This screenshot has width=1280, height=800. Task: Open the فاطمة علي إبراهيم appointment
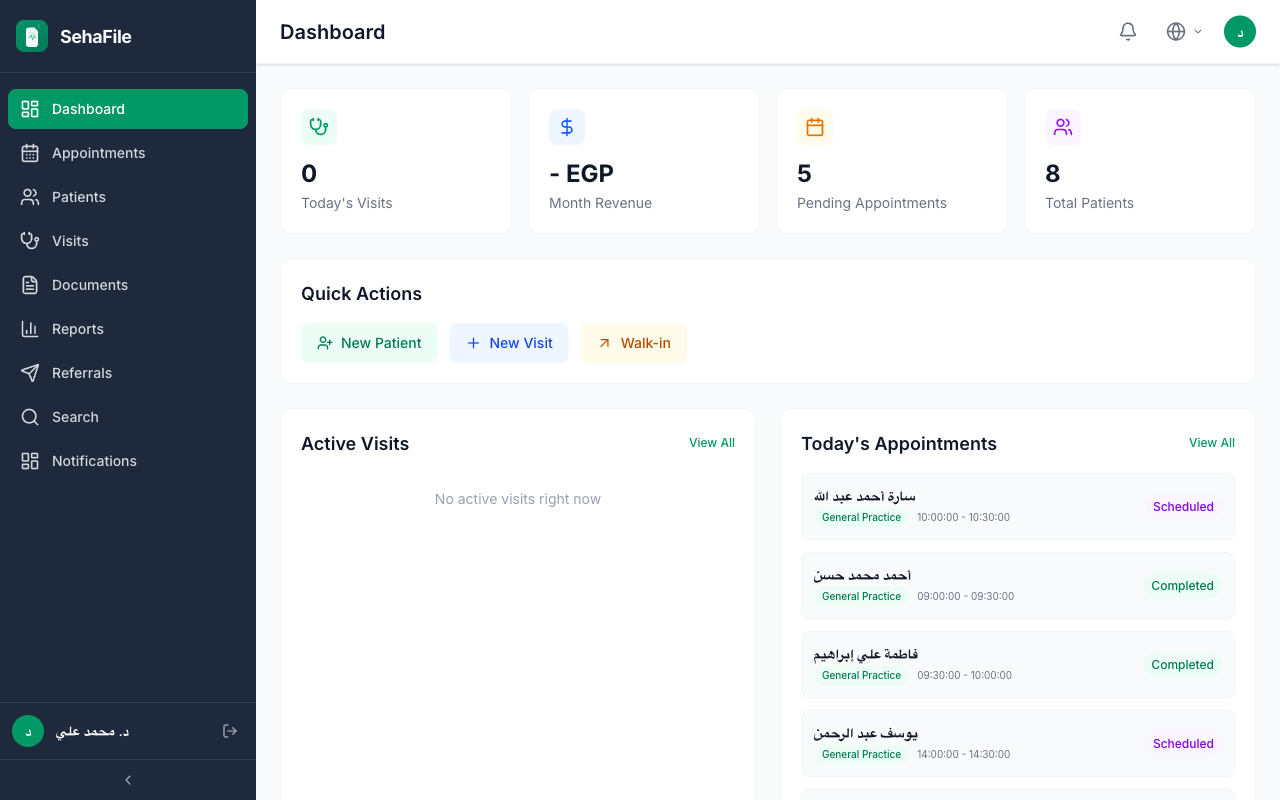point(1018,665)
